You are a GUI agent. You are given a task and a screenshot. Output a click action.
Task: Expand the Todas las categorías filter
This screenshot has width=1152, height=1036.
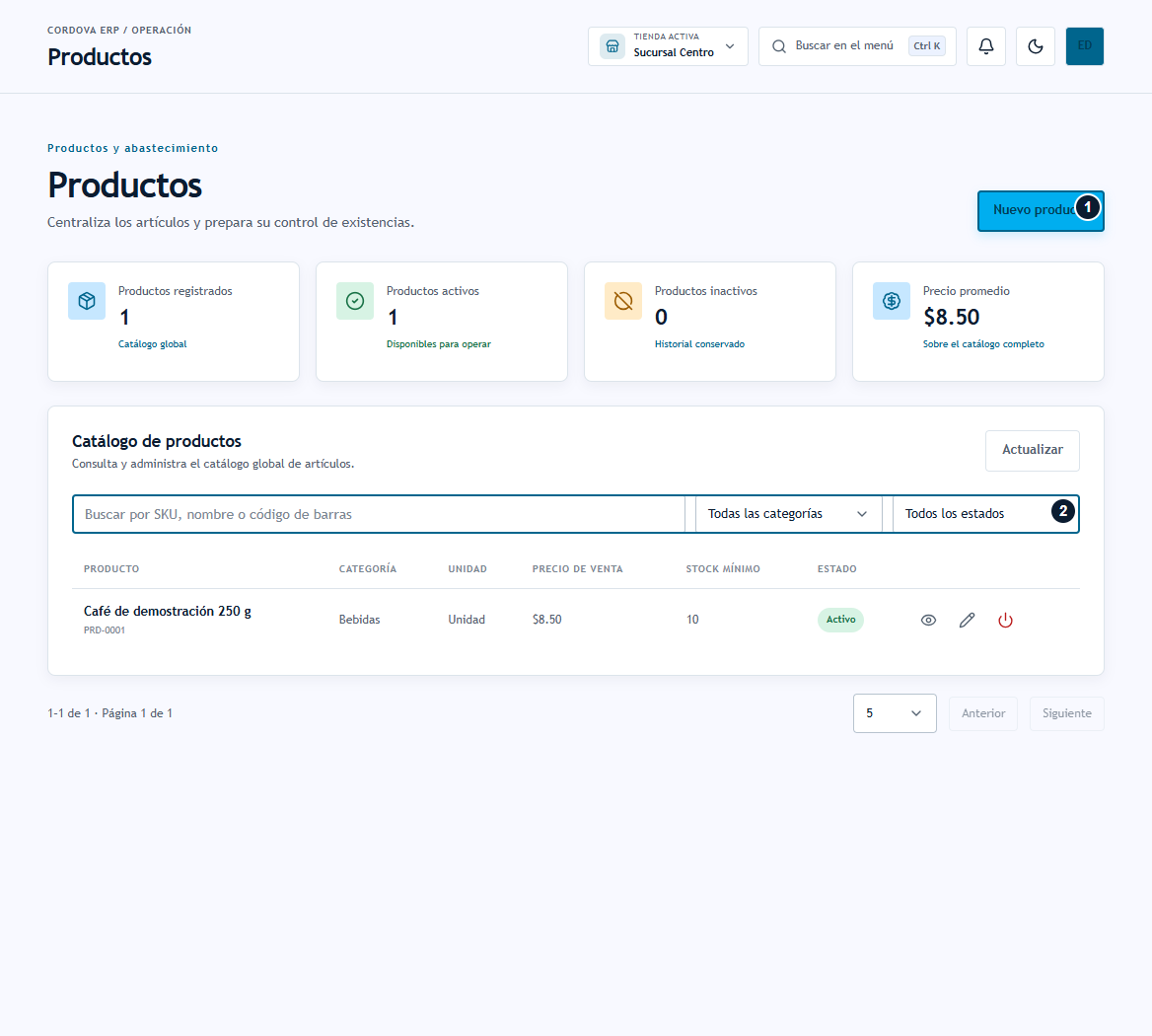[x=788, y=514]
